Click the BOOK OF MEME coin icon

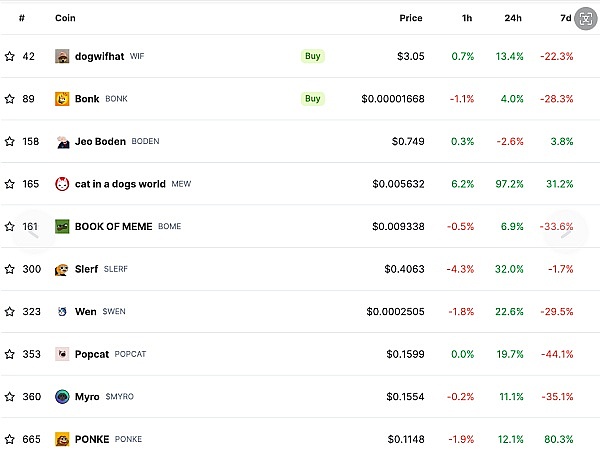click(62, 226)
